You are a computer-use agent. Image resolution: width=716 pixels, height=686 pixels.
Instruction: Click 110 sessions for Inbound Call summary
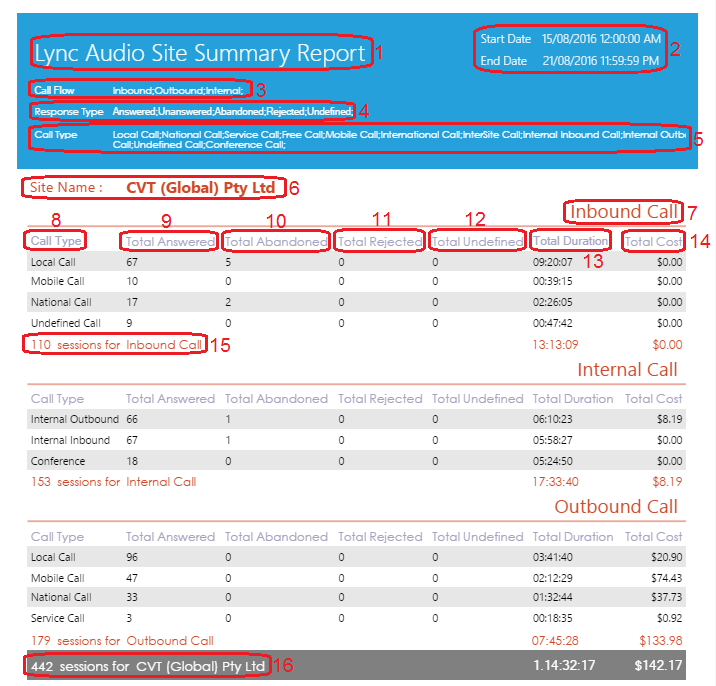[x=116, y=345]
